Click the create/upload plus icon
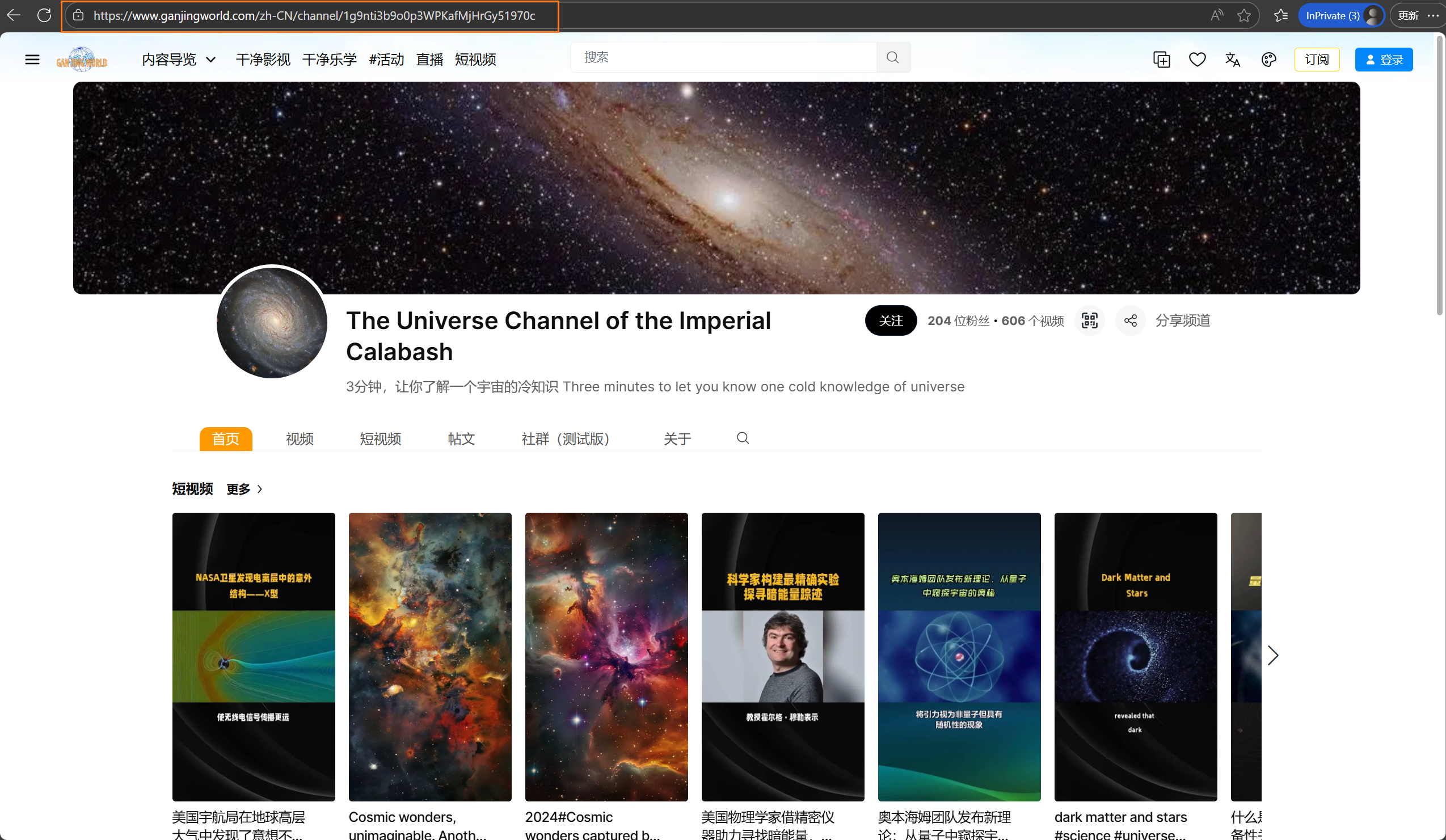 pyautogui.click(x=1161, y=59)
